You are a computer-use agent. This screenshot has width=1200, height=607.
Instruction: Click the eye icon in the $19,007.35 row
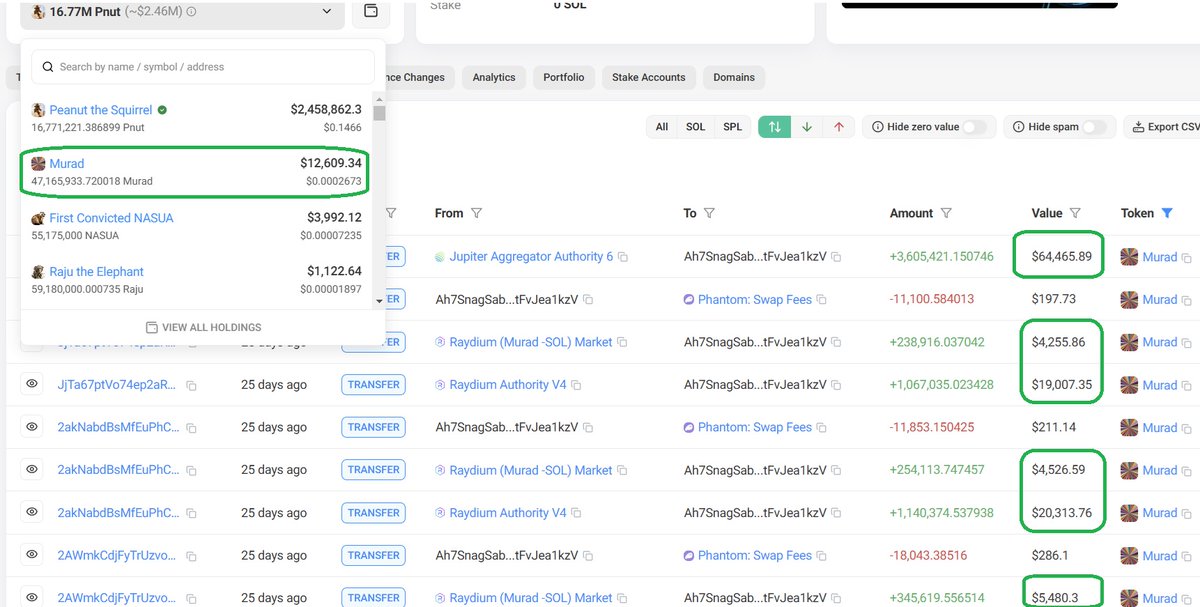pyautogui.click(x=32, y=384)
